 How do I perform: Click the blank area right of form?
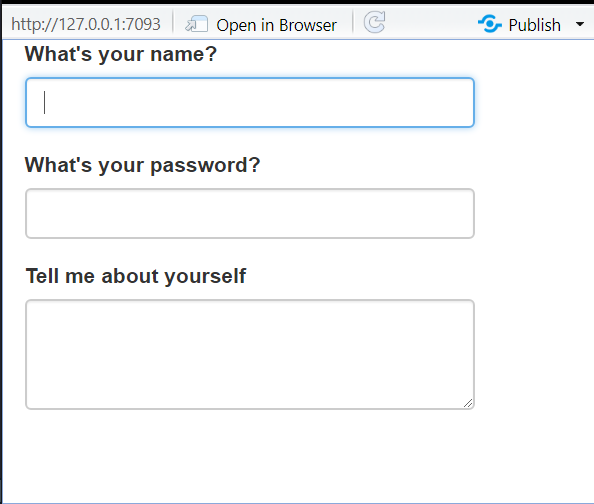tap(534, 227)
